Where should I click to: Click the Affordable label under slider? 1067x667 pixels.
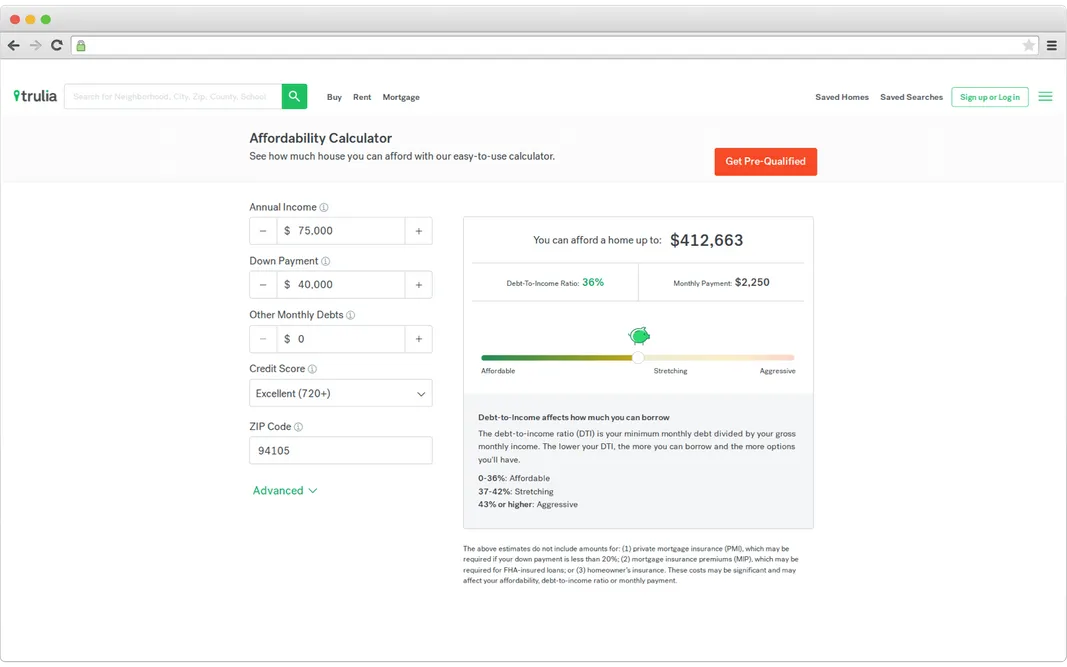498,371
